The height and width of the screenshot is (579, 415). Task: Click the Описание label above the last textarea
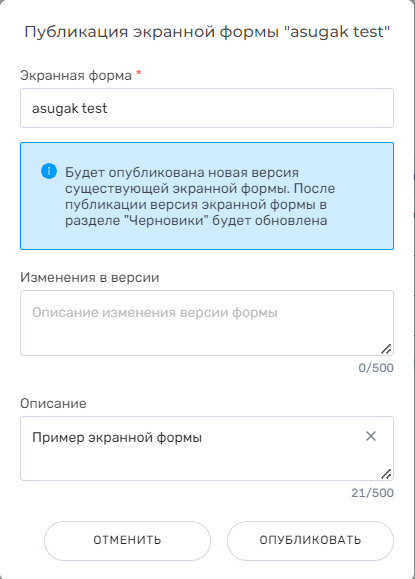[53, 403]
